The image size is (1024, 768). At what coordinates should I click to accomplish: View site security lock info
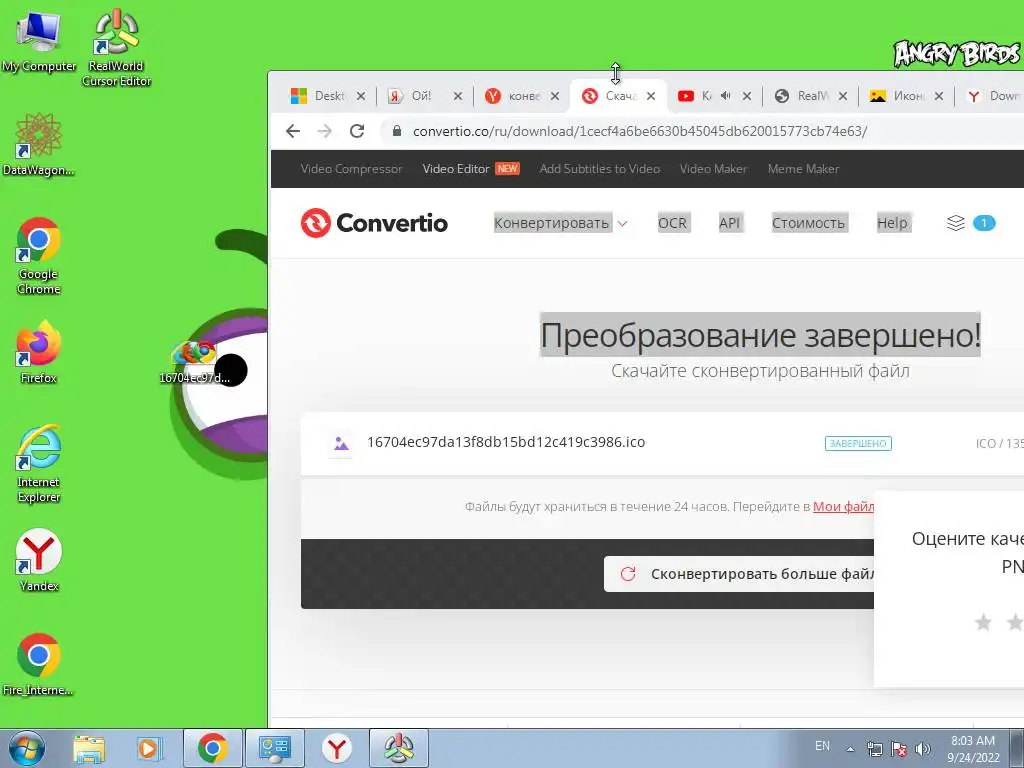[396, 131]
